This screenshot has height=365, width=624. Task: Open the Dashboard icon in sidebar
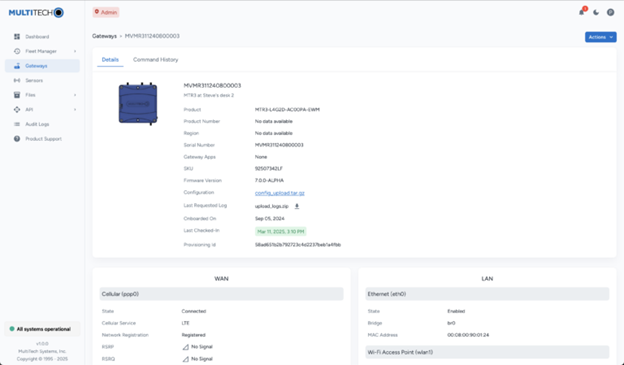click(x=17, y=37)
